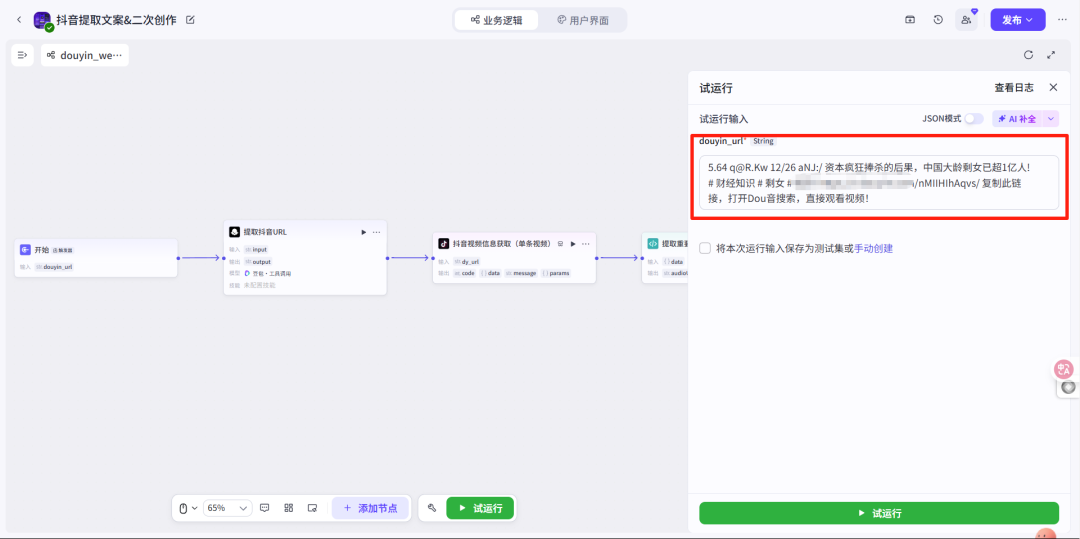Click the message output tag

521,273
